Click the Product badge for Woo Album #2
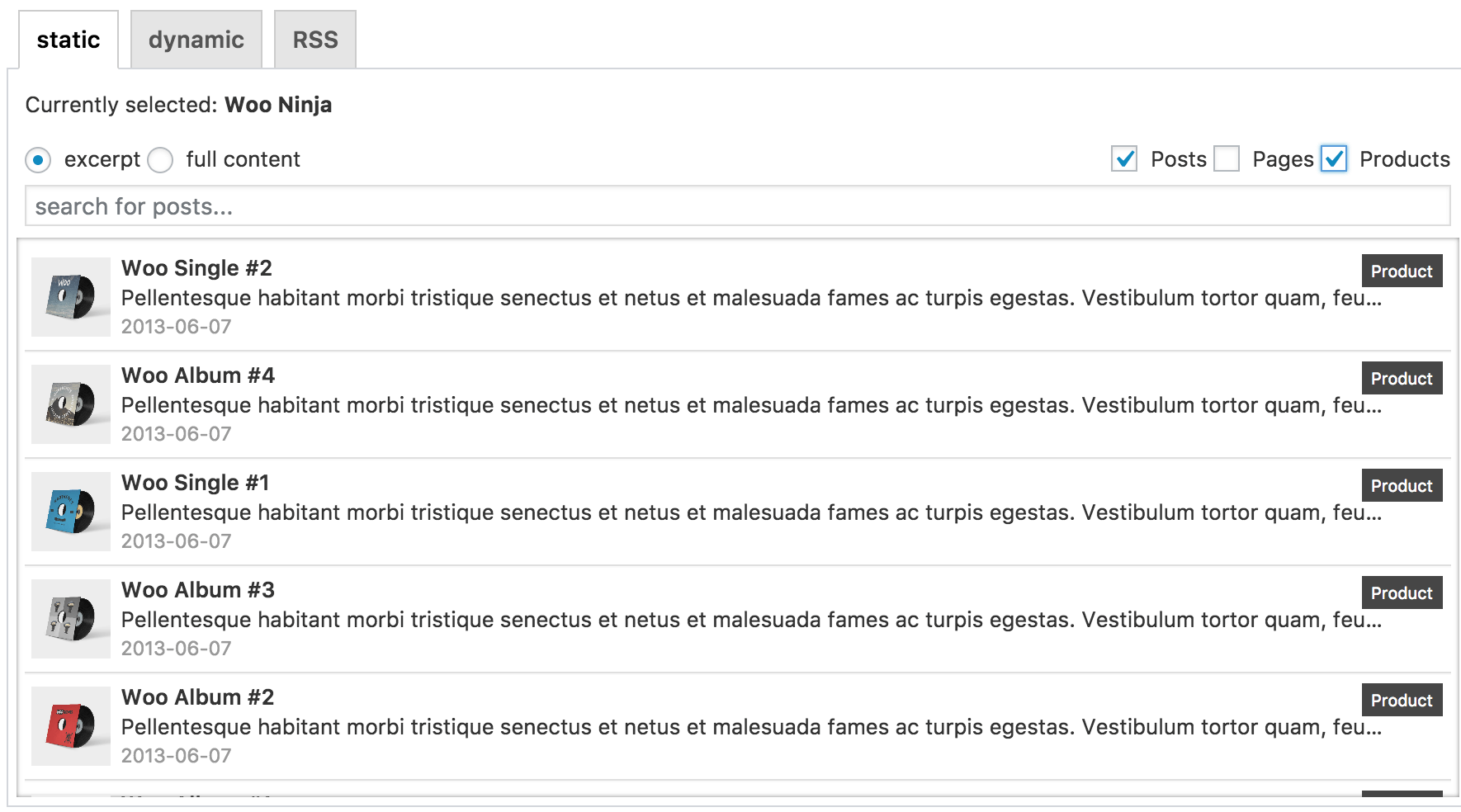 point(1402,701)
